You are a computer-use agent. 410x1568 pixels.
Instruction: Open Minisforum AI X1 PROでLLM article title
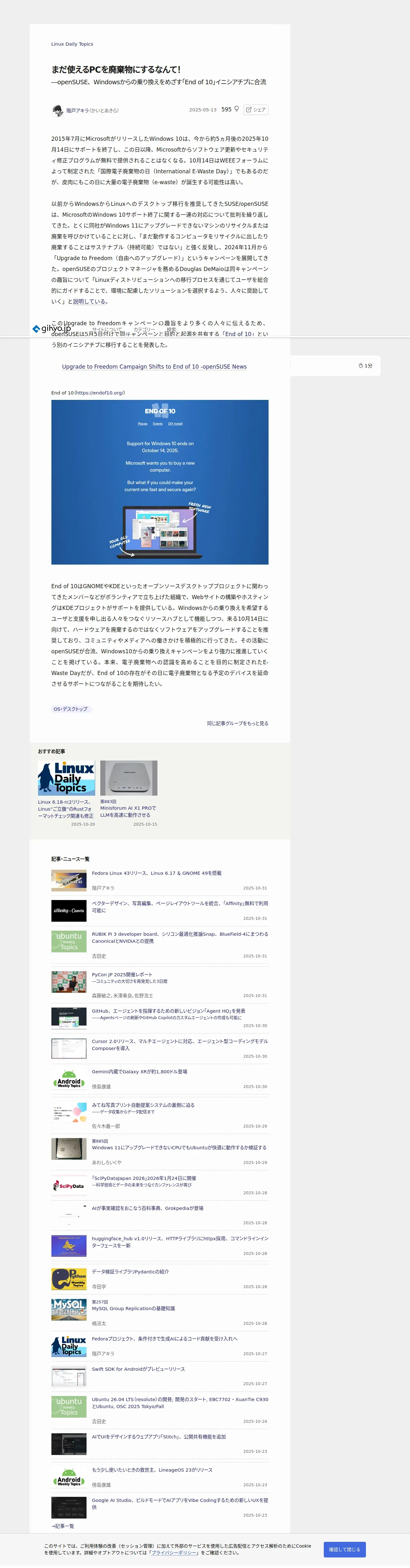coord(128,811)
